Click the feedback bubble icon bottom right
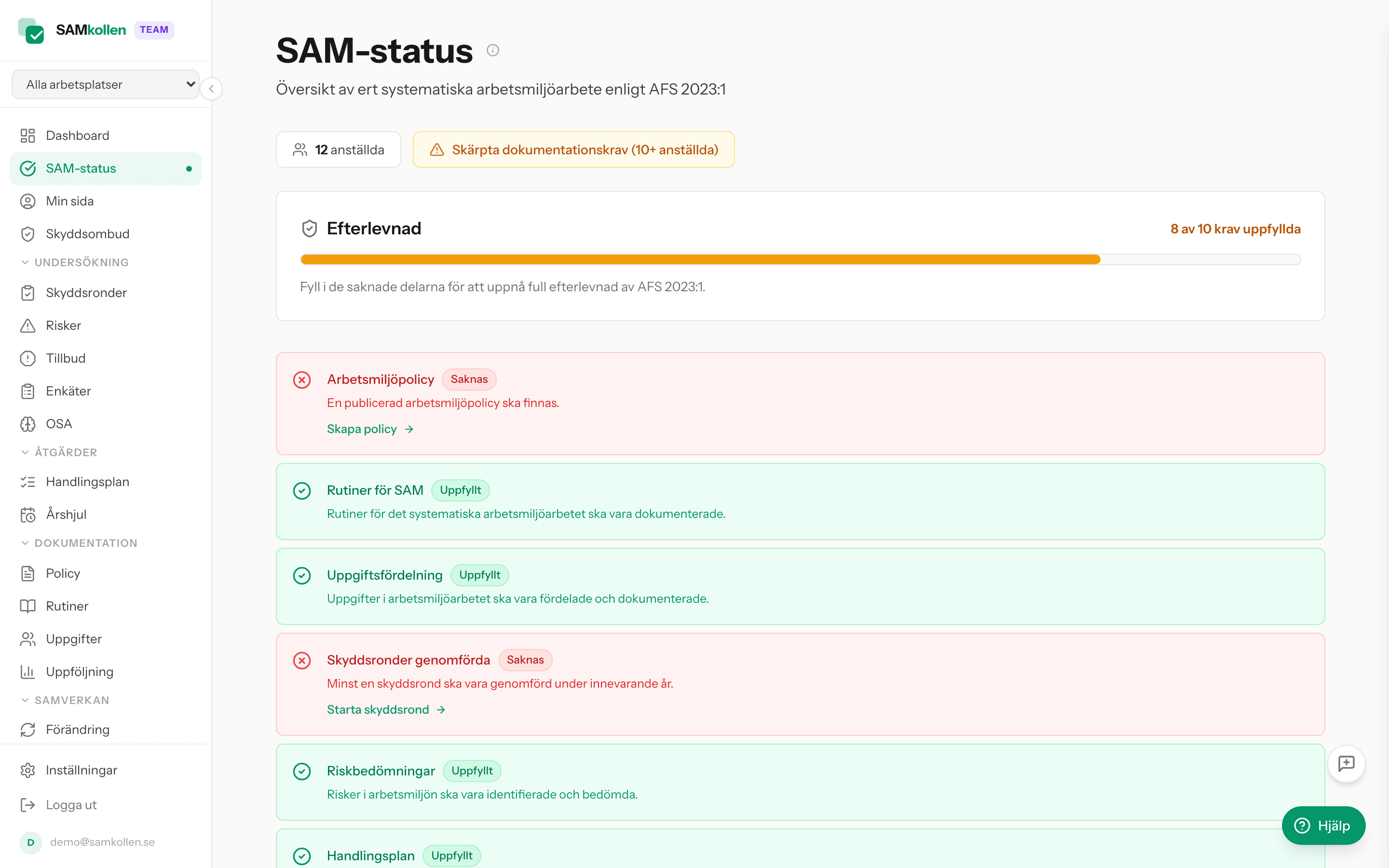The image size is (1389, 868). coord(1346,763)
